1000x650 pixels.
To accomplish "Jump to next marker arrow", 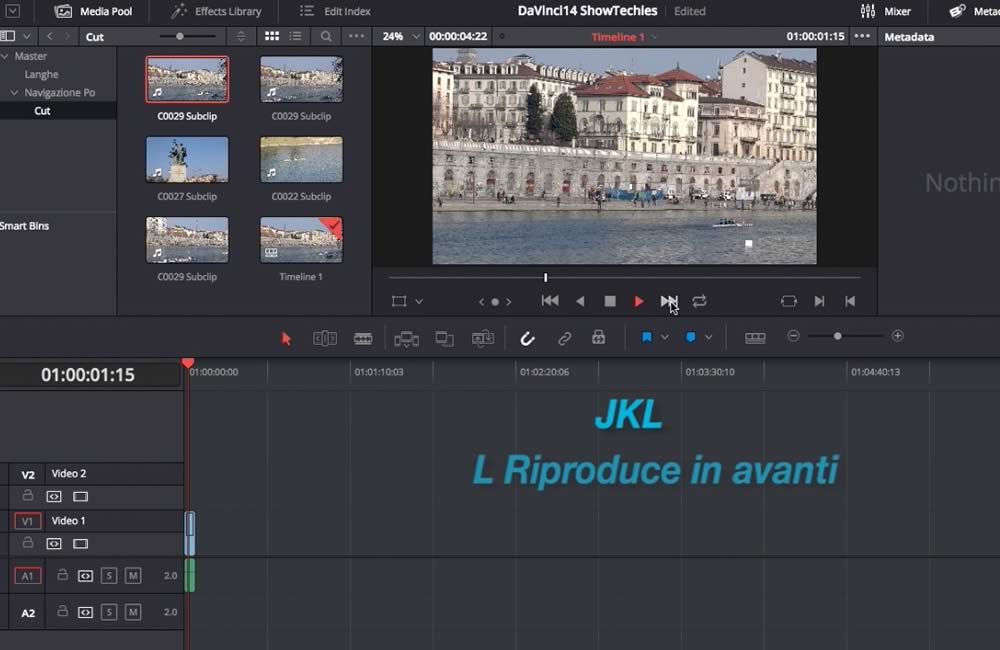I will point(509,302).
